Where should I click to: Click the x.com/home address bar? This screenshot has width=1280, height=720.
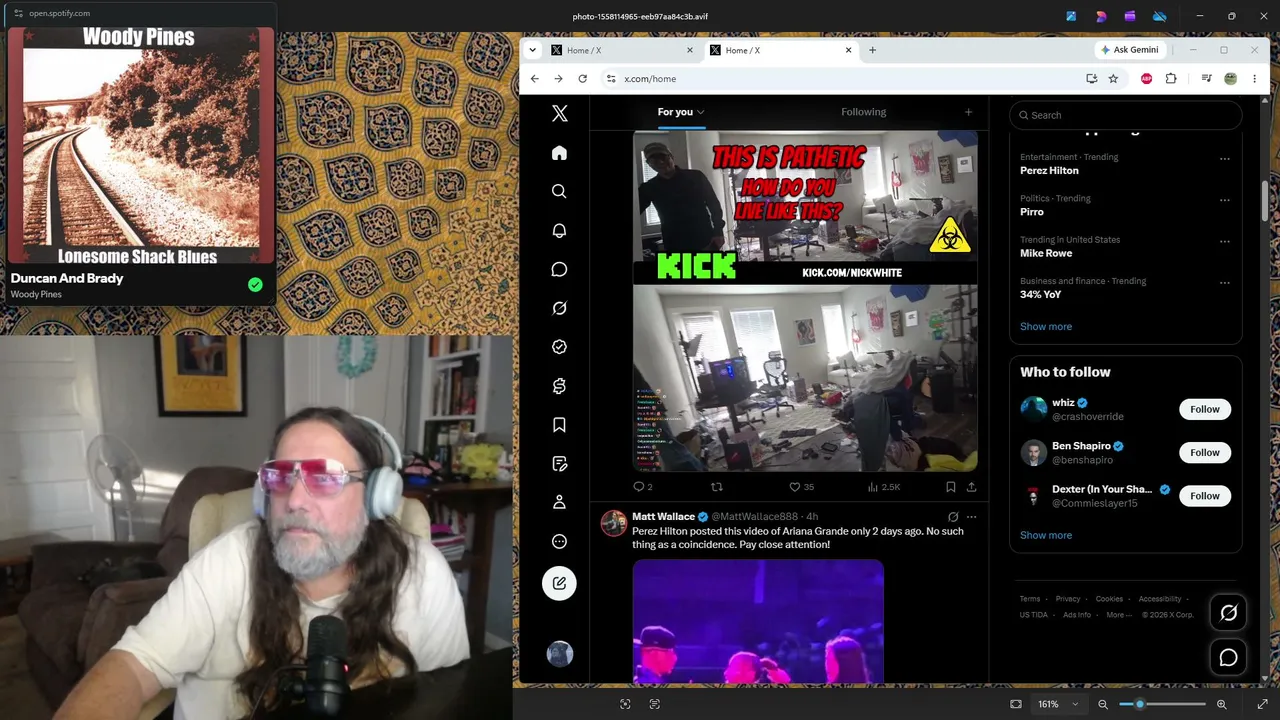[840, 79]
